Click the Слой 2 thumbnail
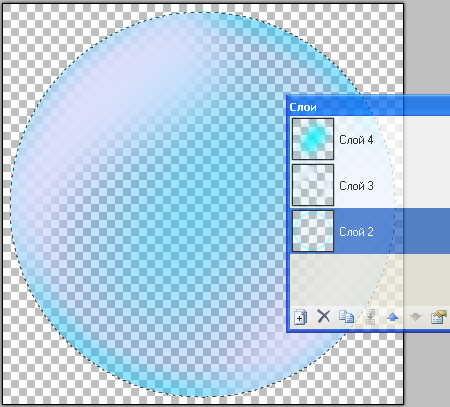 (313, 231)
